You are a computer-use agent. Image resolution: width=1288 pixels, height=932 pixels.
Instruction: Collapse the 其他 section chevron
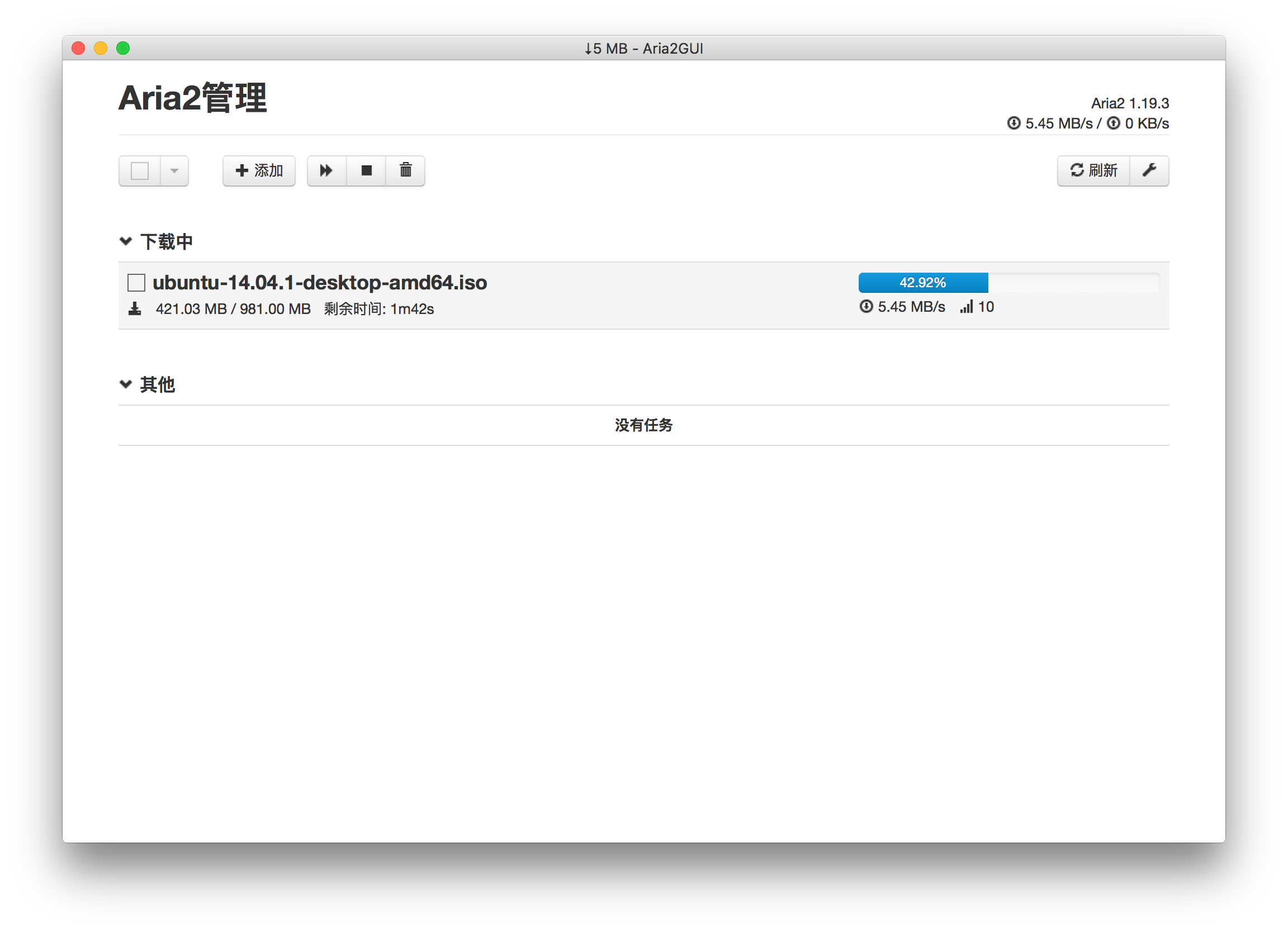(126, 384)
